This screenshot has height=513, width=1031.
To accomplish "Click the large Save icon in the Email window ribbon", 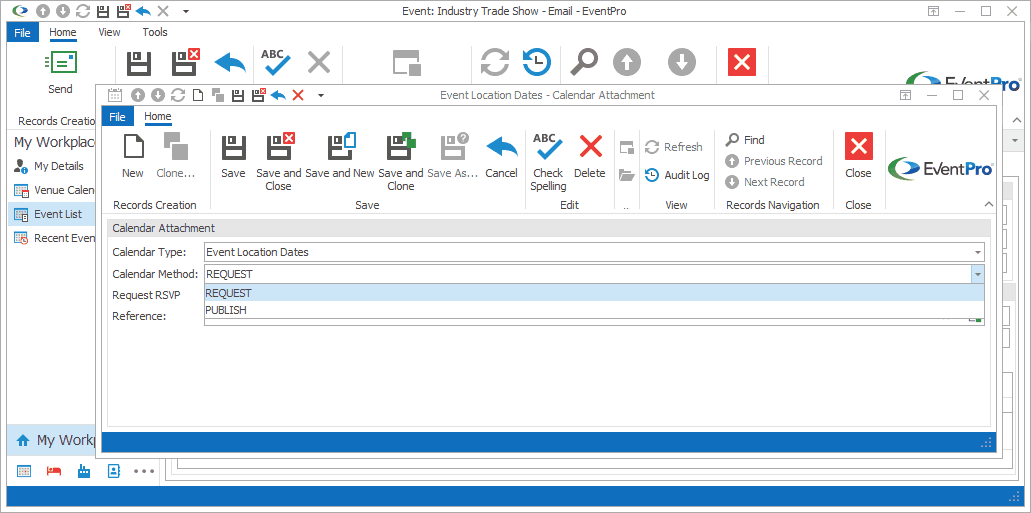I will (x=139, y=63).
